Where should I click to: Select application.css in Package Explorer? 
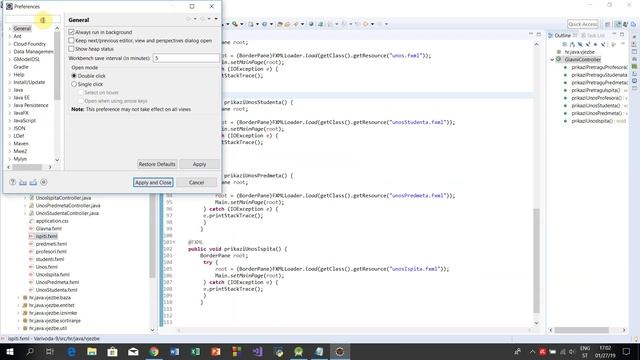(52, 221)
